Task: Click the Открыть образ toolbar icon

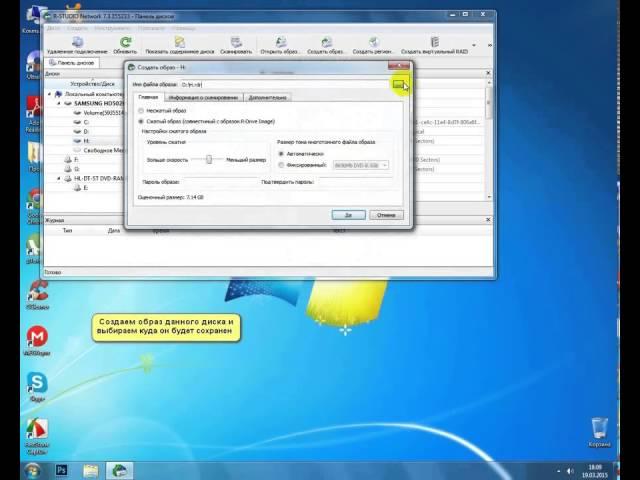Action: click(x=281, y=42)
